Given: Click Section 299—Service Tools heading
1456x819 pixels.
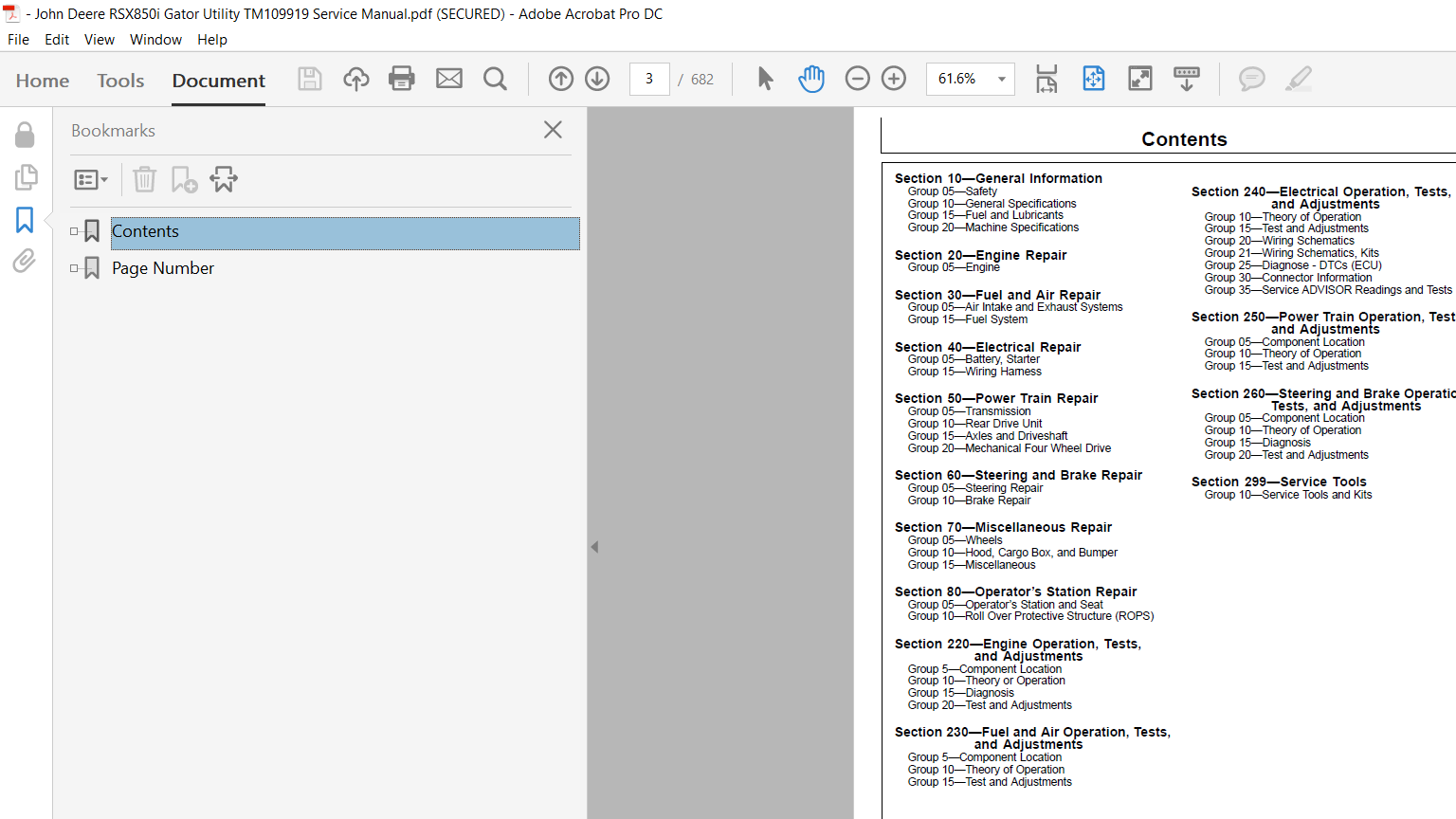Looking at the screenshot, I should coord(1279,482).
